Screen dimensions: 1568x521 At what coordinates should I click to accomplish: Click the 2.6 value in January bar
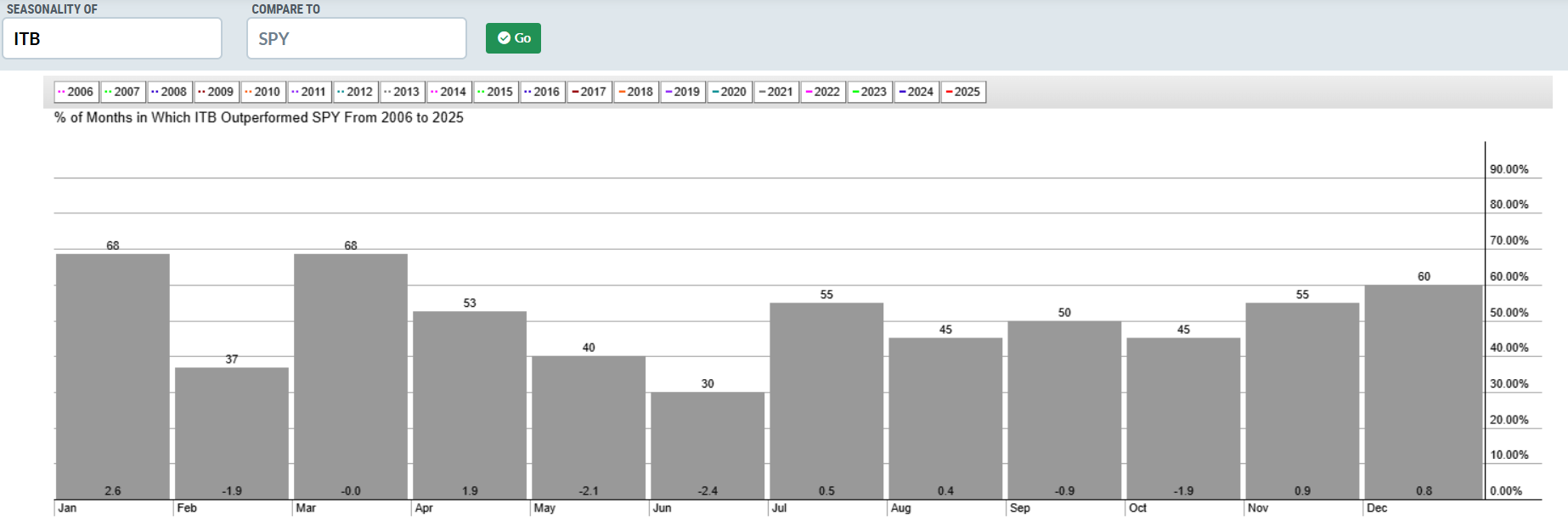point(113,490)
